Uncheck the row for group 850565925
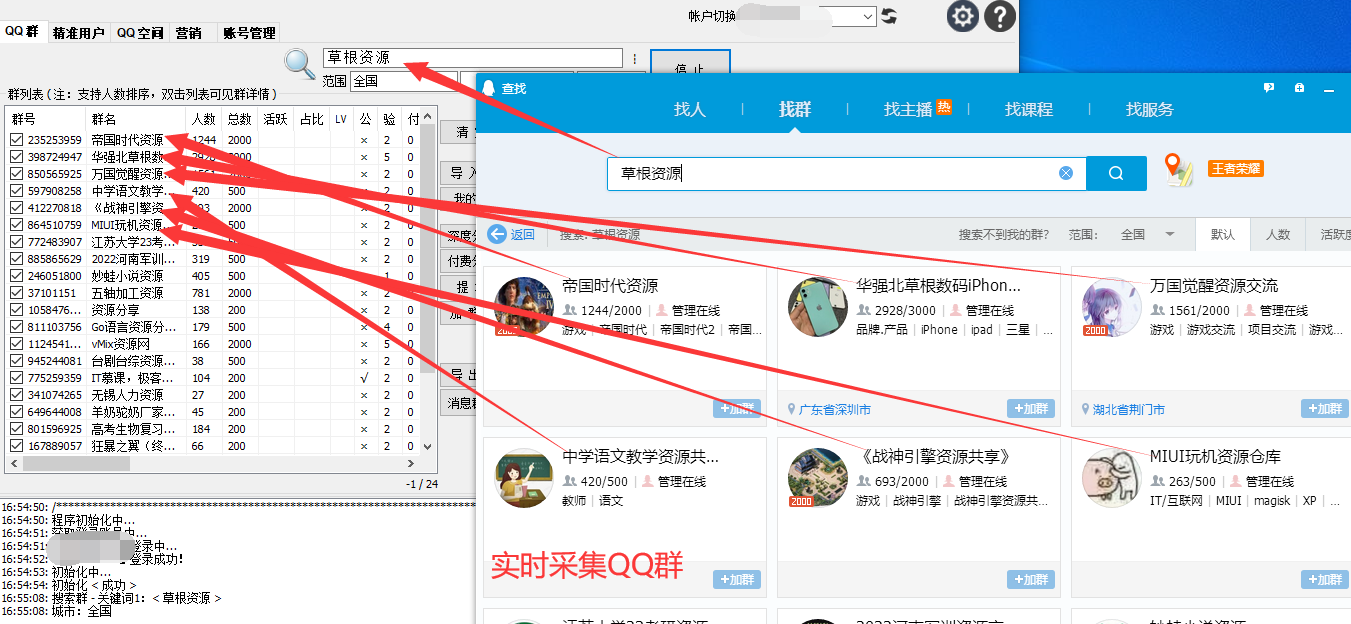1351x624 pixels. pyautogui.click(x=16, y=174)
